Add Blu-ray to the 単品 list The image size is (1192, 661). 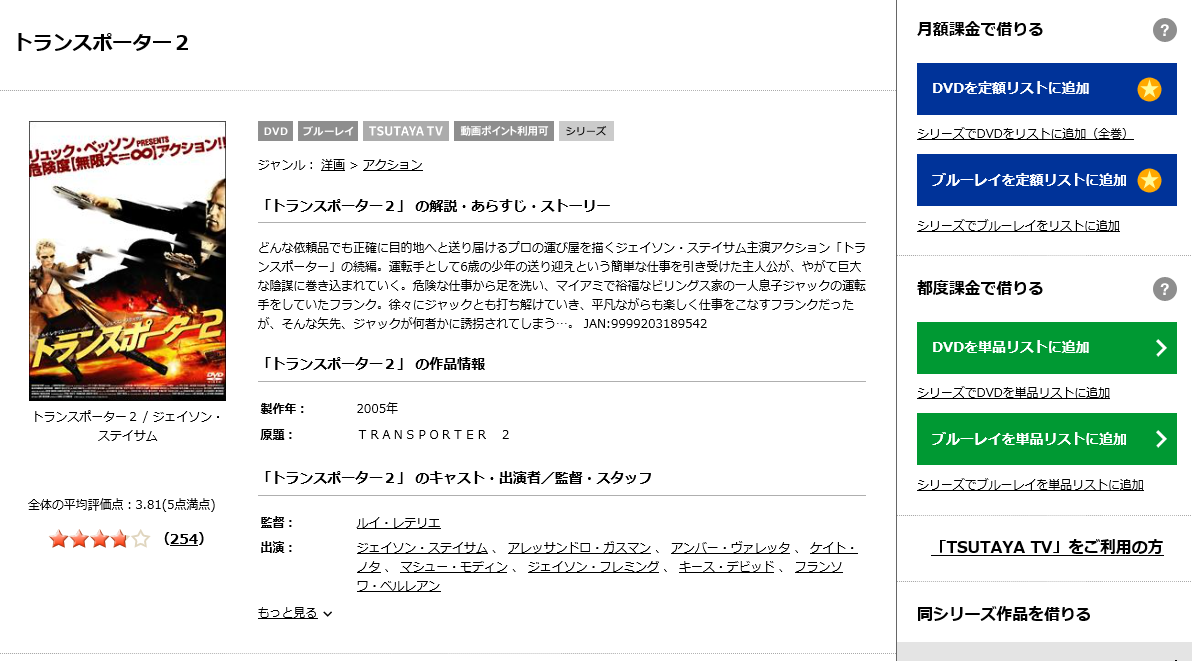click(1046, 439)
